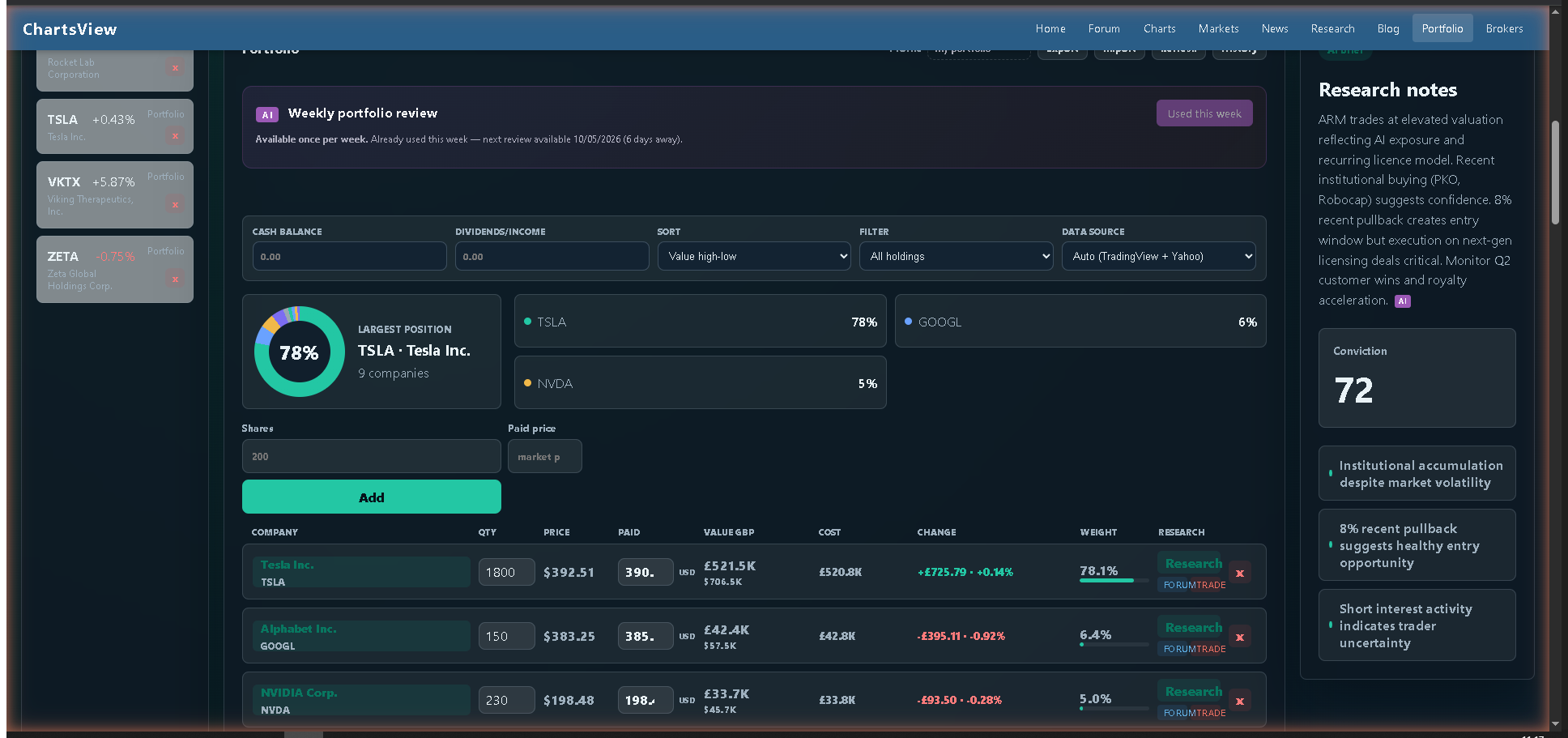Open the Charts nav item

[x=1160, y=28]
